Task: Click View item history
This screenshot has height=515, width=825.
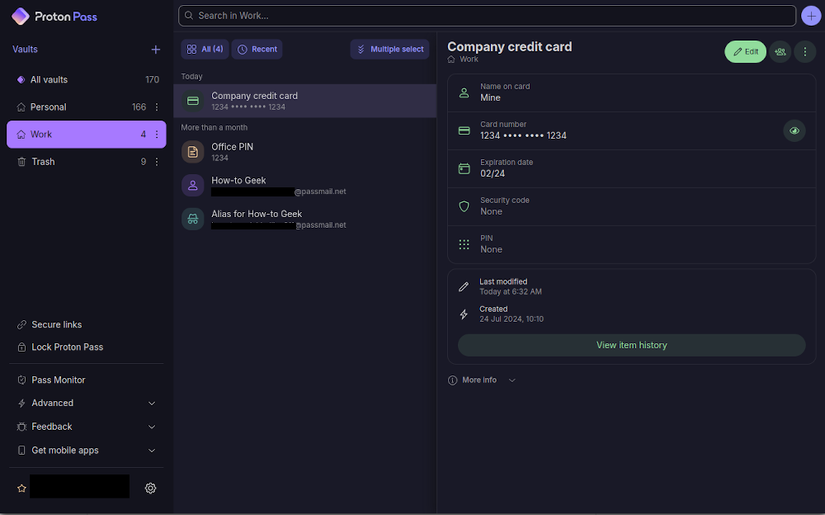Action: (x=631, y=345)
